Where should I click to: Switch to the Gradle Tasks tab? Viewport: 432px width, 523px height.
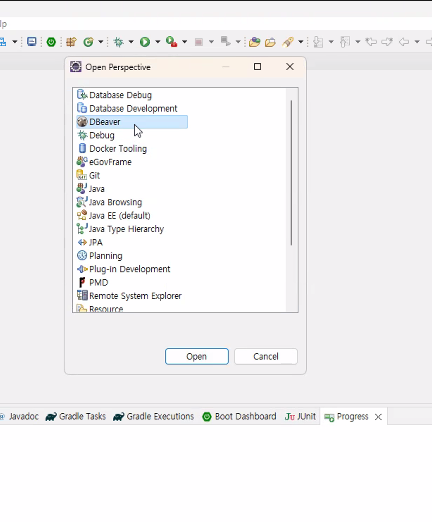[x=76, y=417]
